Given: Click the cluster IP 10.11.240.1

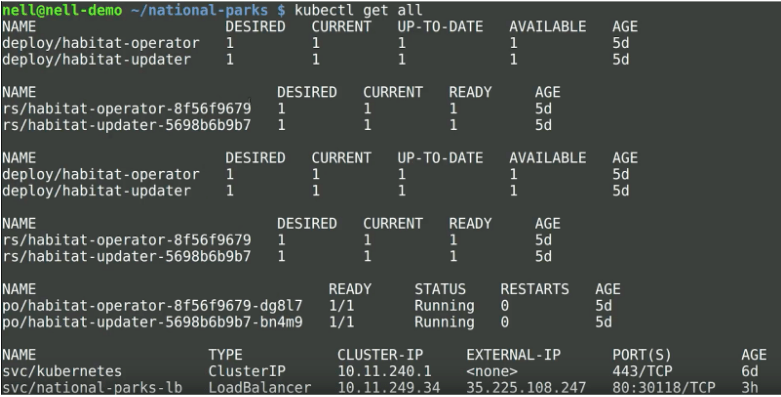Looking at the screenshot, I should 385,372.
